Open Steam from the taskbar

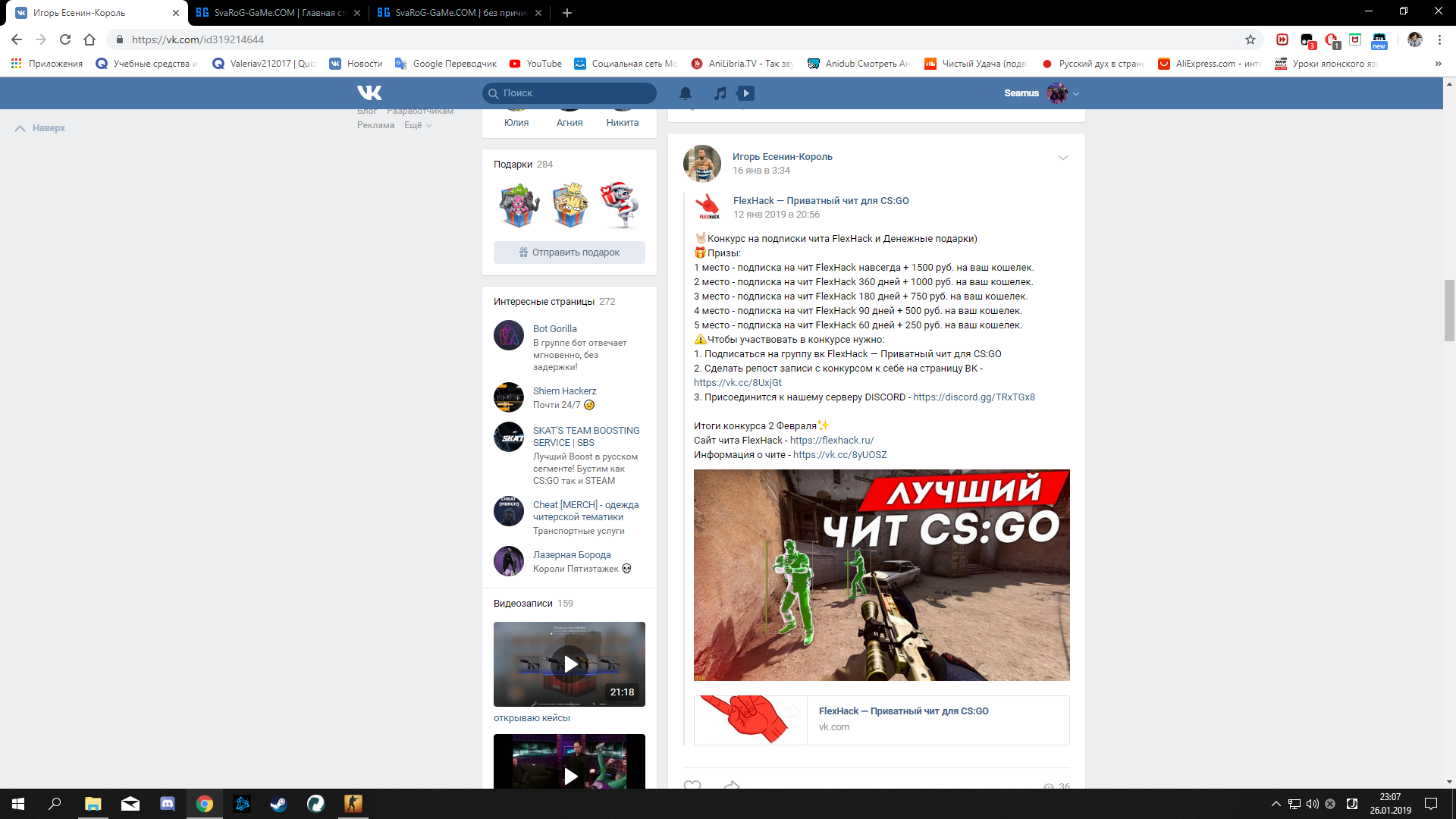[278, 804]
